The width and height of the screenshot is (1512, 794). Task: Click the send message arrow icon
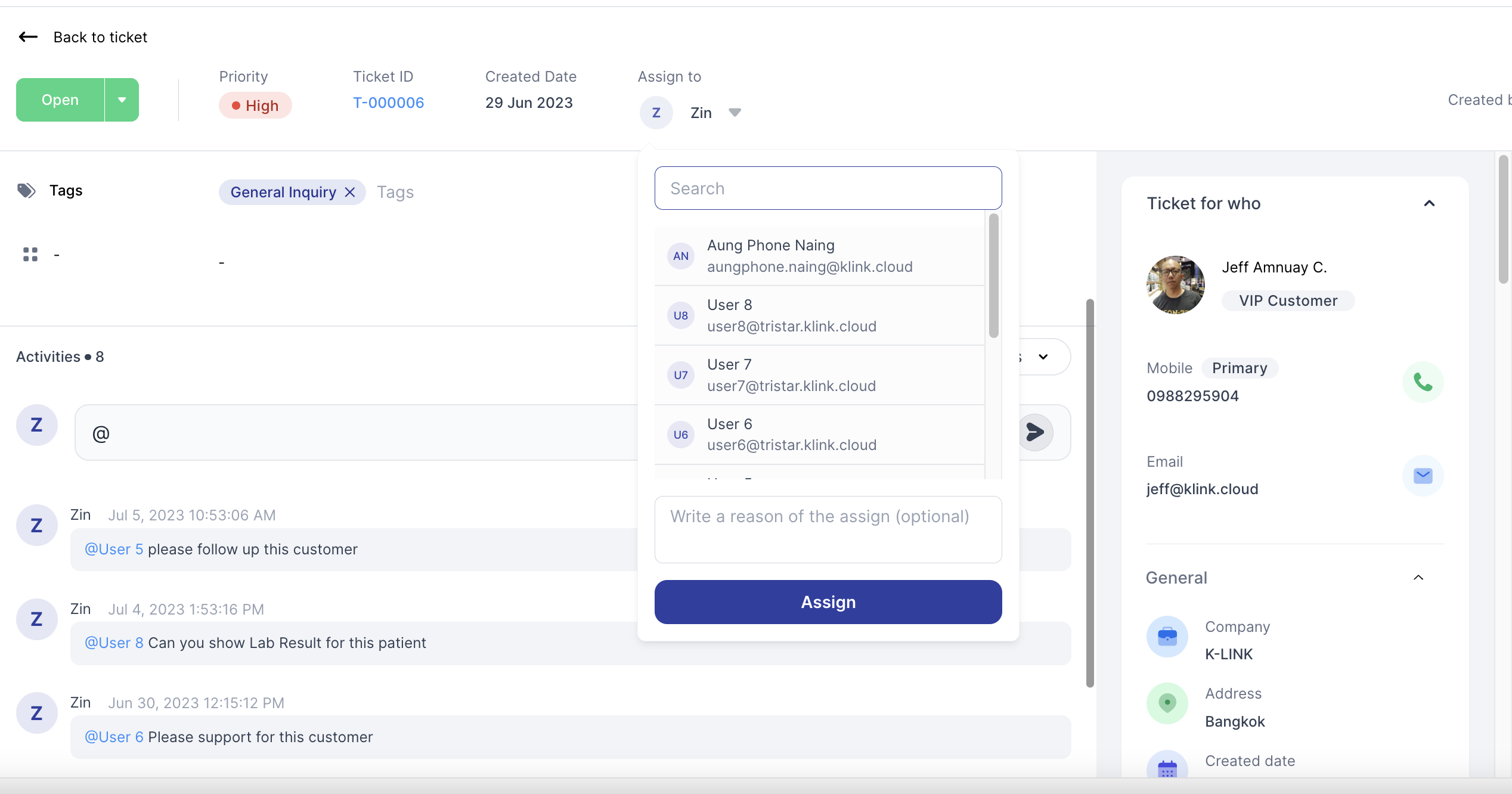(1035, 432)
